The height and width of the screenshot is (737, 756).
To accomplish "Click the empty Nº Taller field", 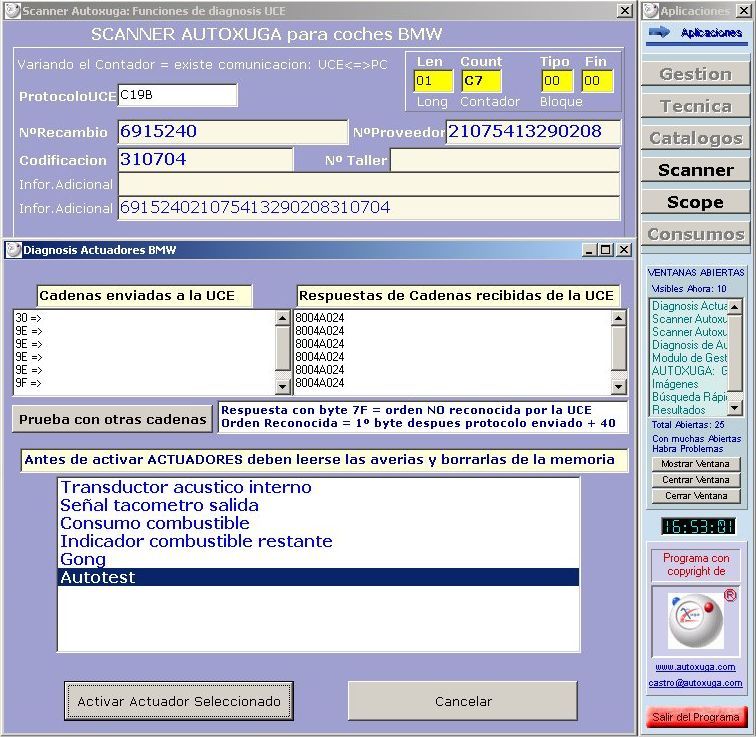I will 505,160.
